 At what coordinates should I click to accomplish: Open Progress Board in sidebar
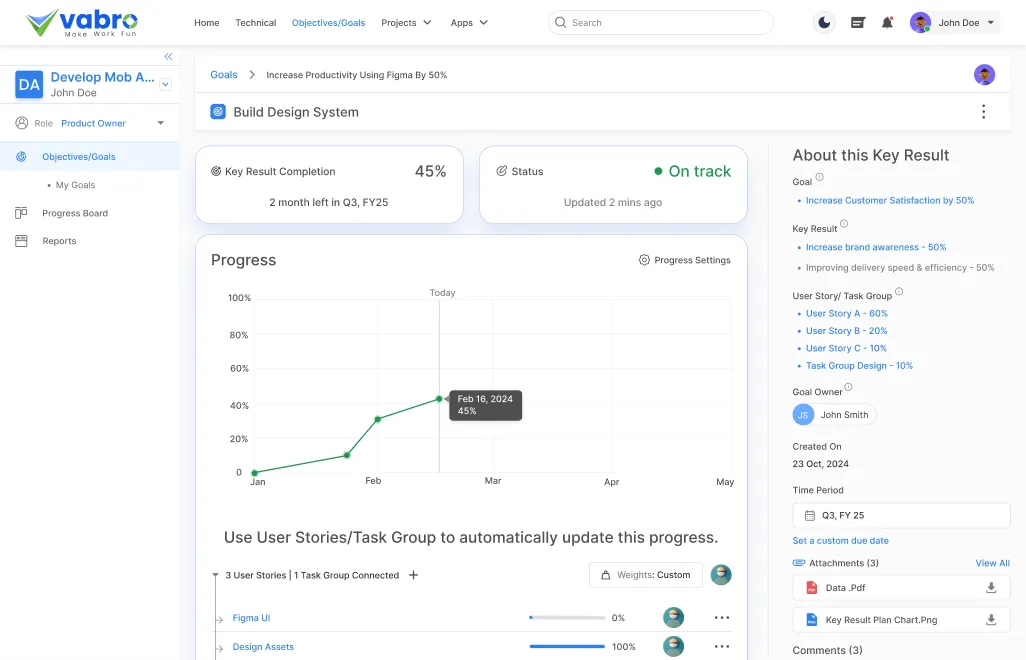pos(75,213)
